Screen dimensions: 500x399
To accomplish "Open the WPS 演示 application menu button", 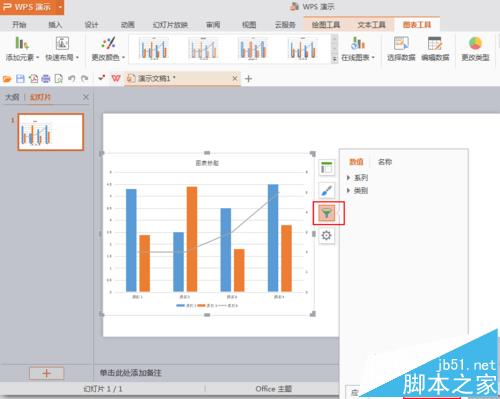I will click(32, 7).
